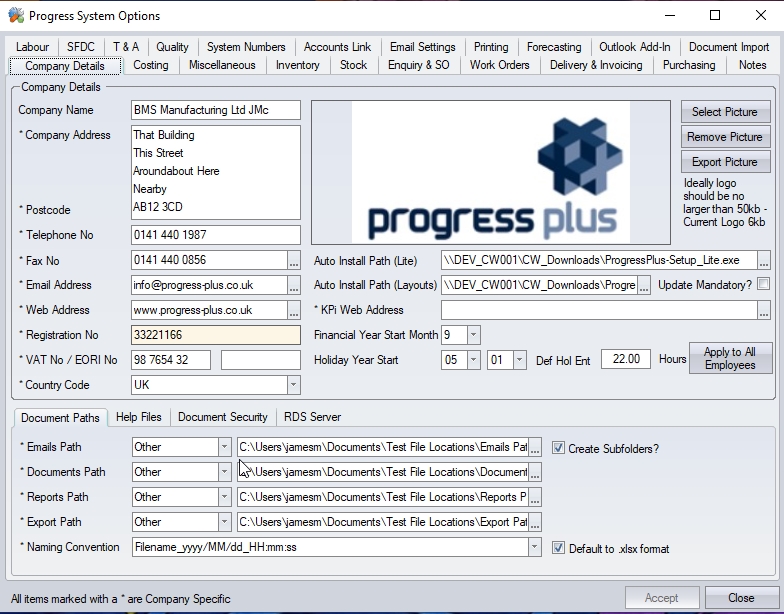This screenshot has width=784, height=614.
Task: Click the Def Hol Ent hours field
Action: pos(626,359)
